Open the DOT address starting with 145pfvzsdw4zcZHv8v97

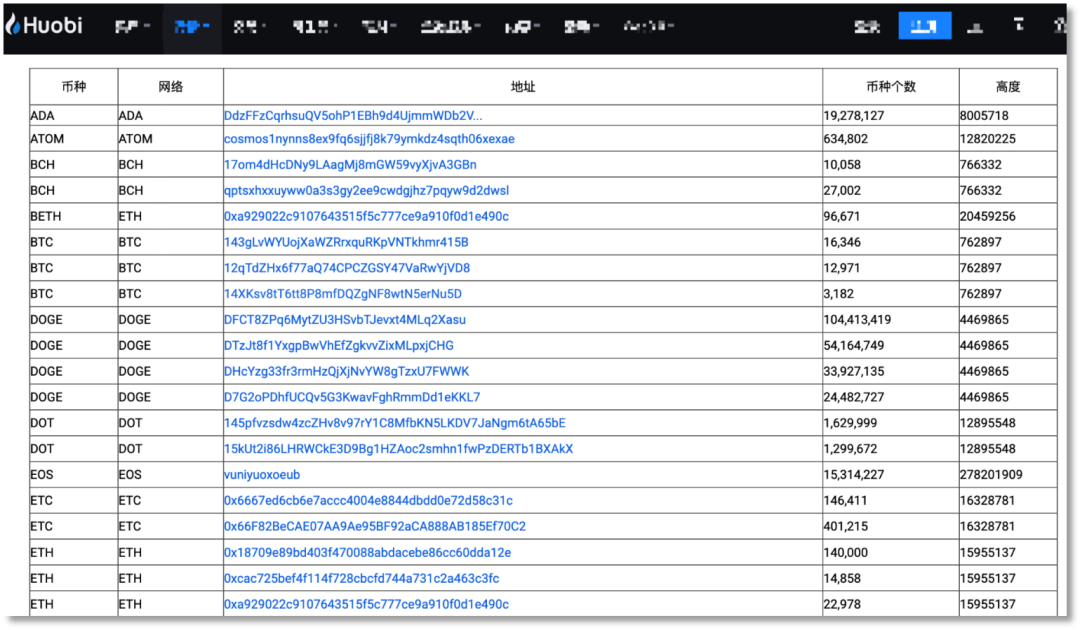click(x=395, y=423)
